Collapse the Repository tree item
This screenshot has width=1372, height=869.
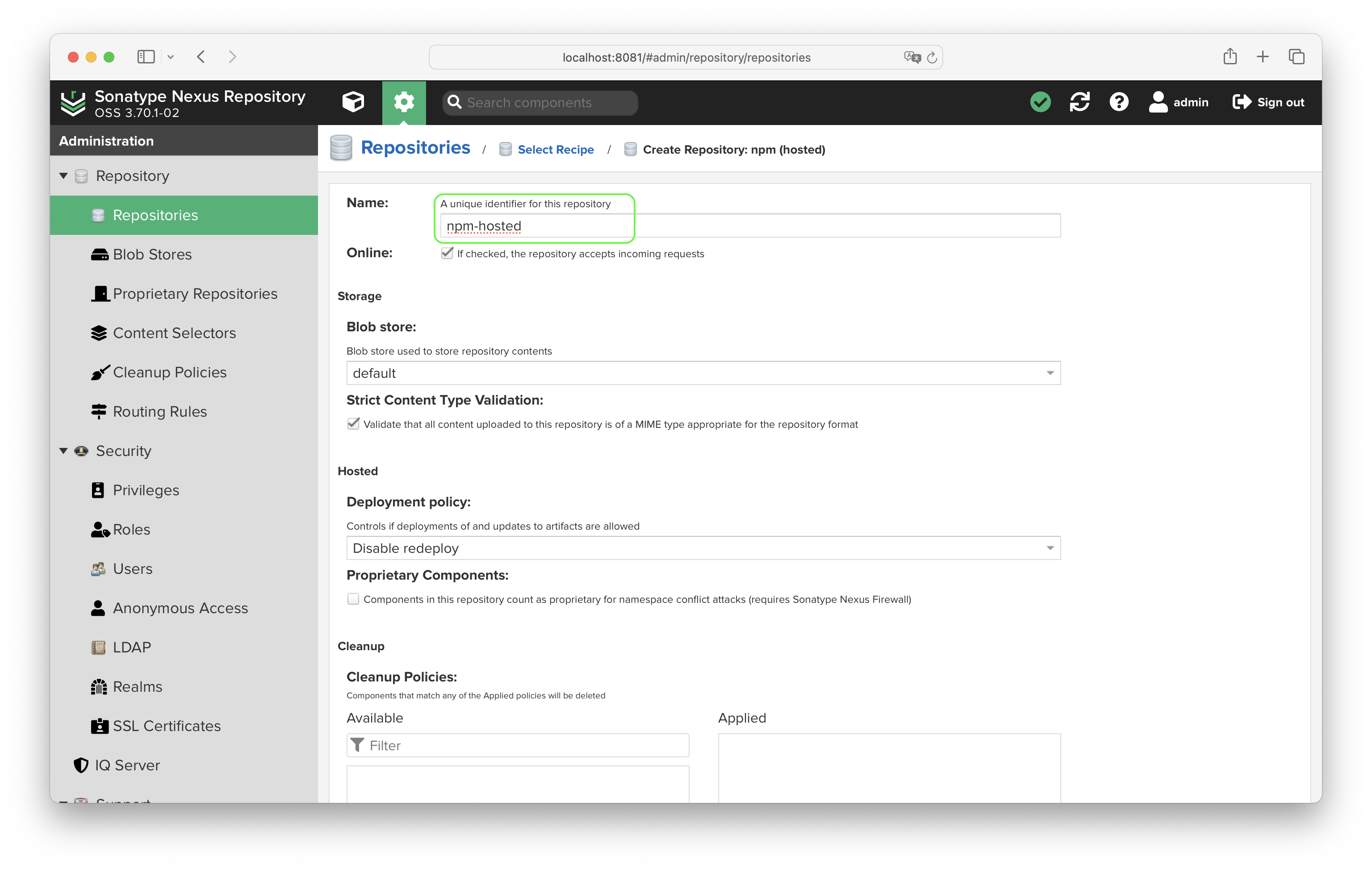pyautogui.click(x=62, y=176)
